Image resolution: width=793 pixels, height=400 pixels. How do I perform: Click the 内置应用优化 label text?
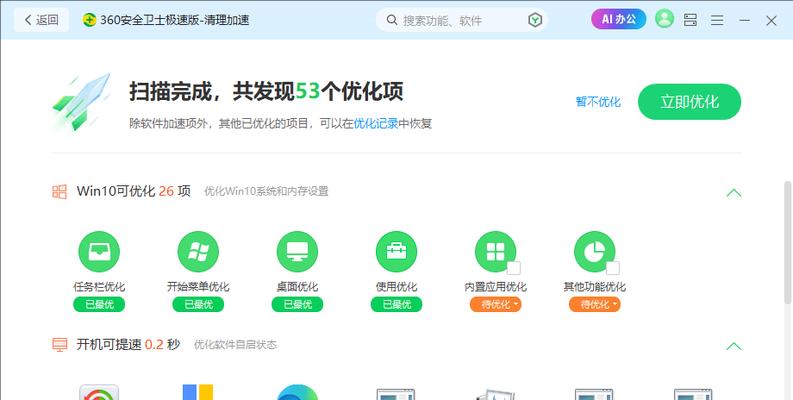point(496,287)
